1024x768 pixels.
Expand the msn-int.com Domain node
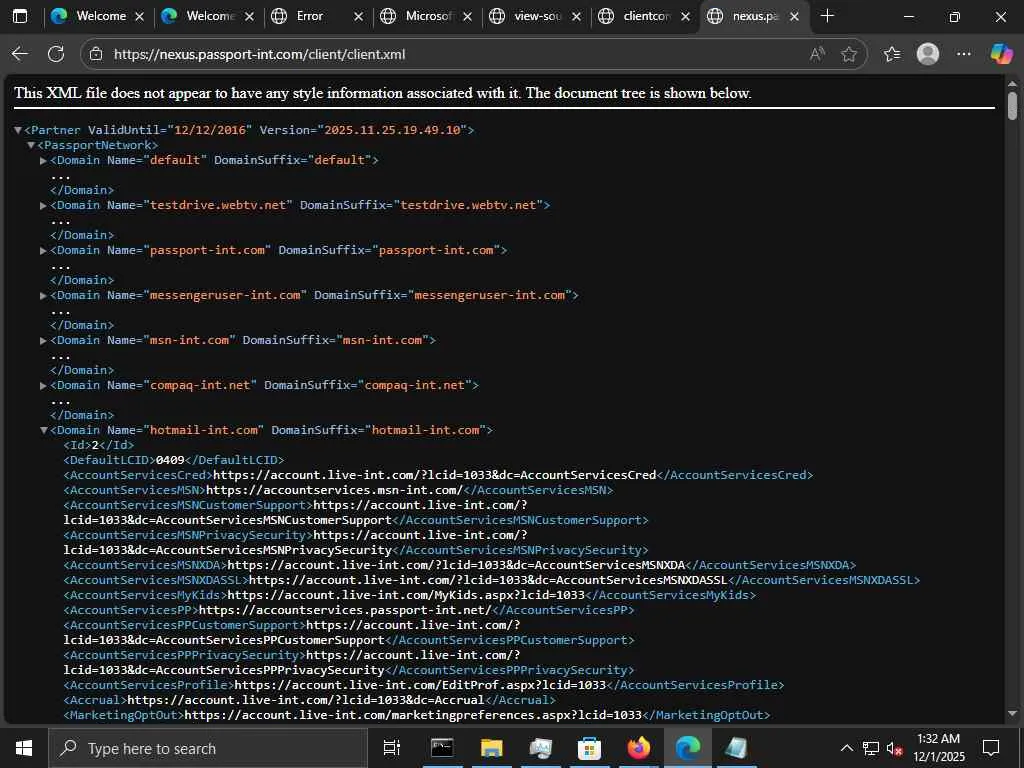pos(43,340)
